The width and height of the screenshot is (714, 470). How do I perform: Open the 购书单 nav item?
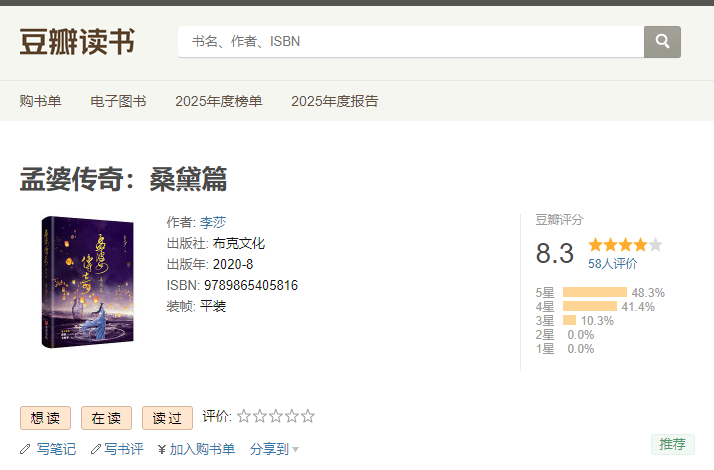[40, 101]
